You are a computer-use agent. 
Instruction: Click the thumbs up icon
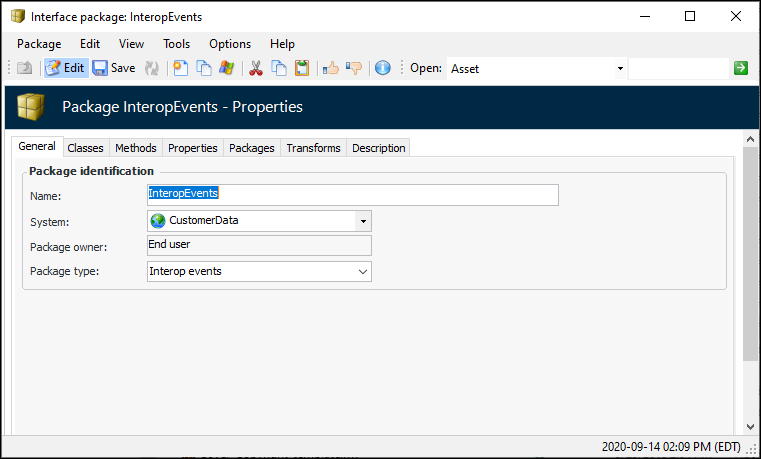331,68
